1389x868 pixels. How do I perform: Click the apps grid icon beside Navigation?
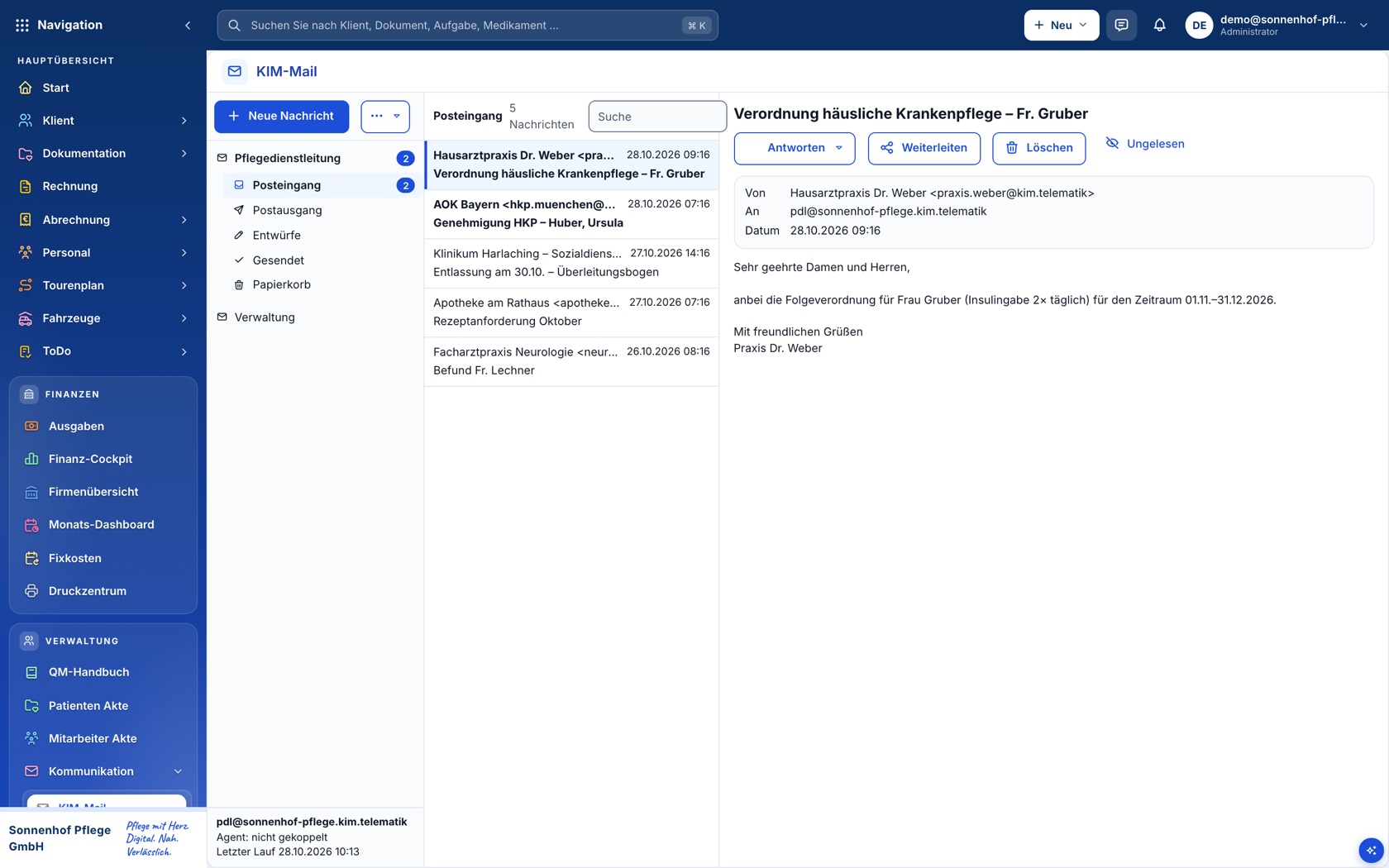point(22,26)
